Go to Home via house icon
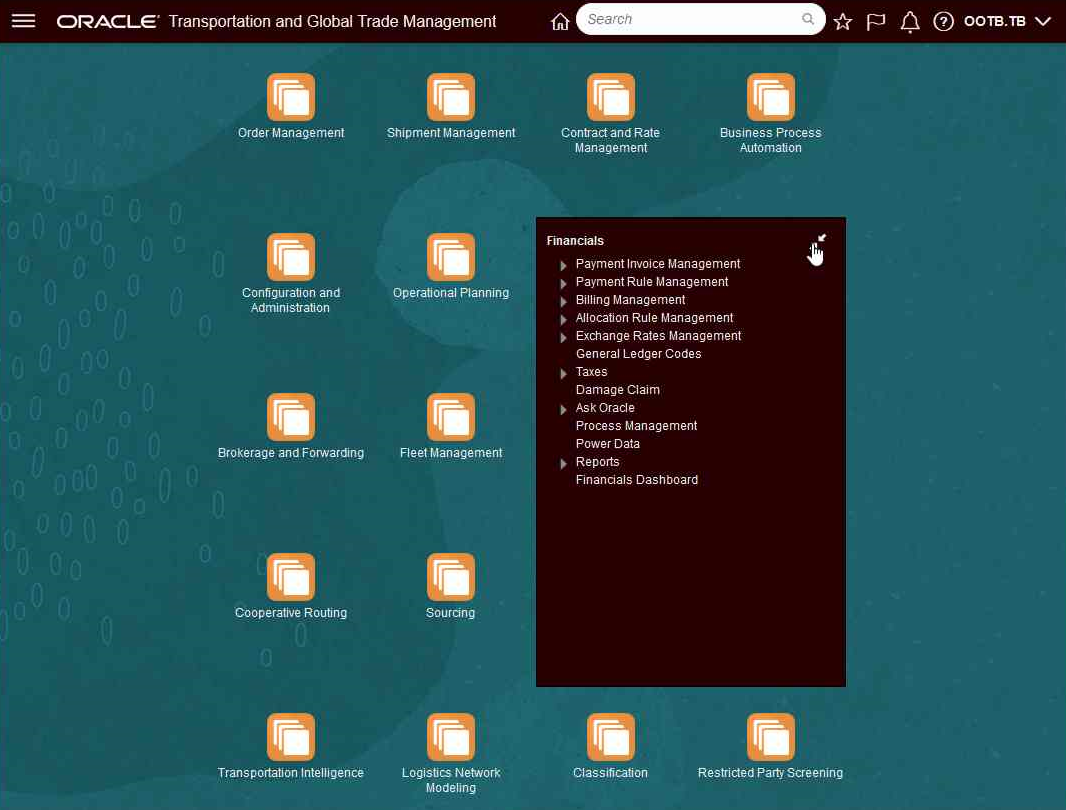 click(560, 22)
